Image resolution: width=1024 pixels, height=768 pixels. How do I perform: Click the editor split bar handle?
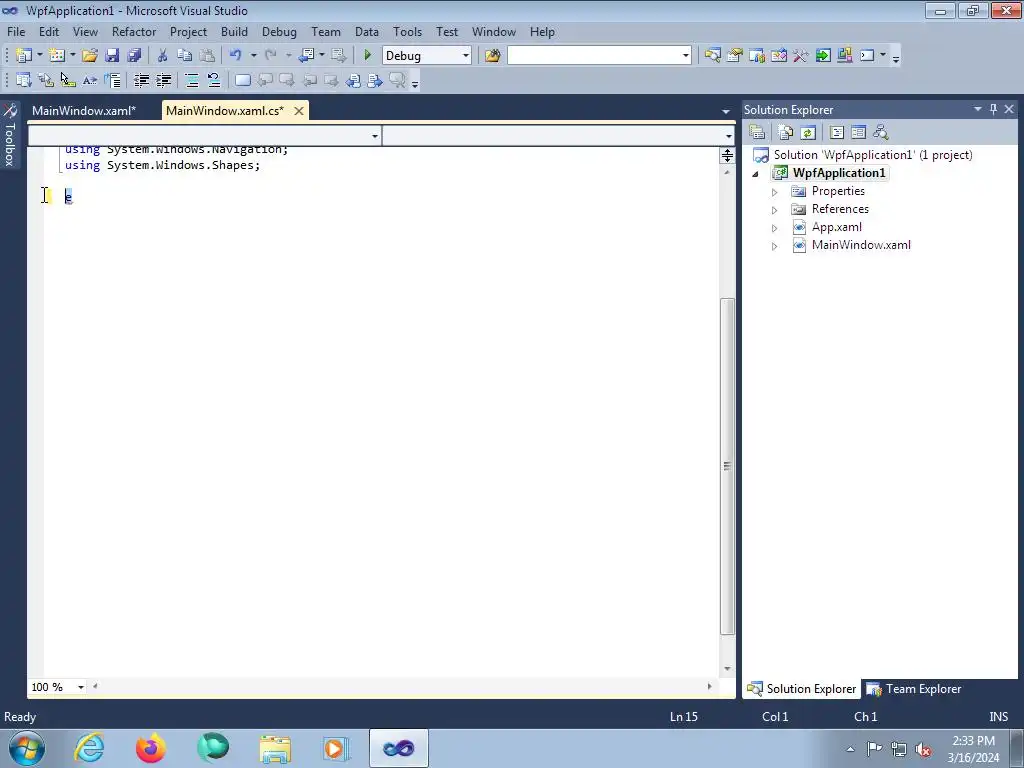tap(727, 155)
